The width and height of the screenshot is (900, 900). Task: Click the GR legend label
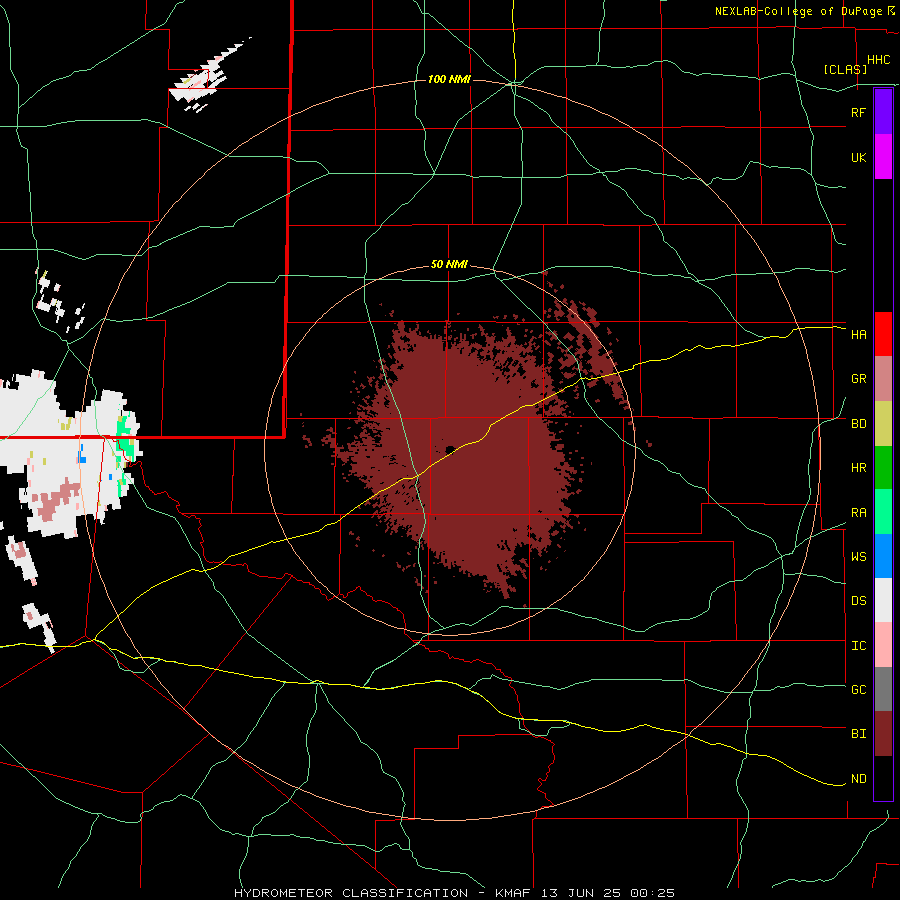pos(858,379)
